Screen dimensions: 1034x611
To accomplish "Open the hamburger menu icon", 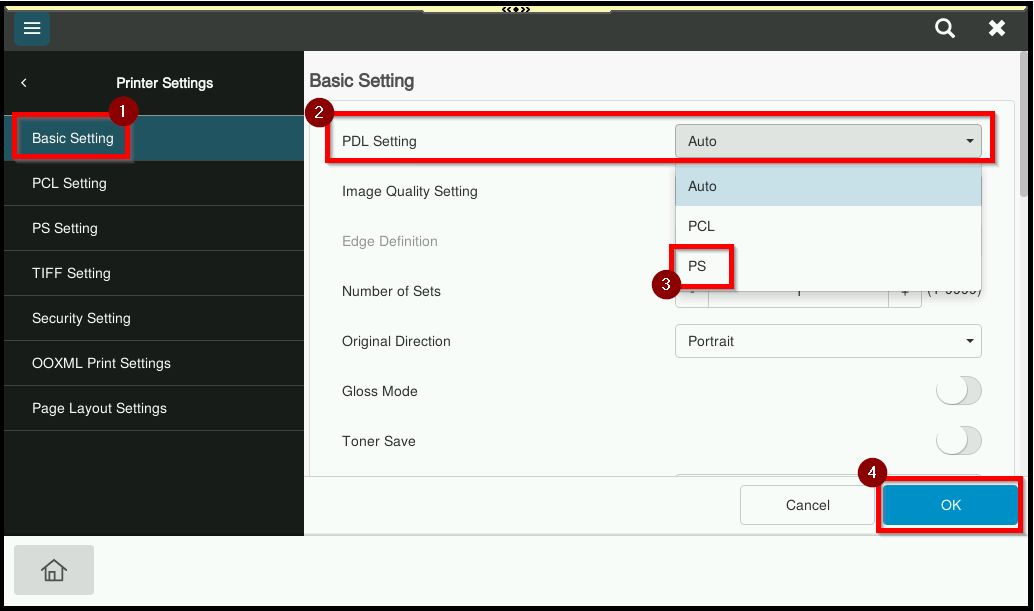I will [32, 29].
